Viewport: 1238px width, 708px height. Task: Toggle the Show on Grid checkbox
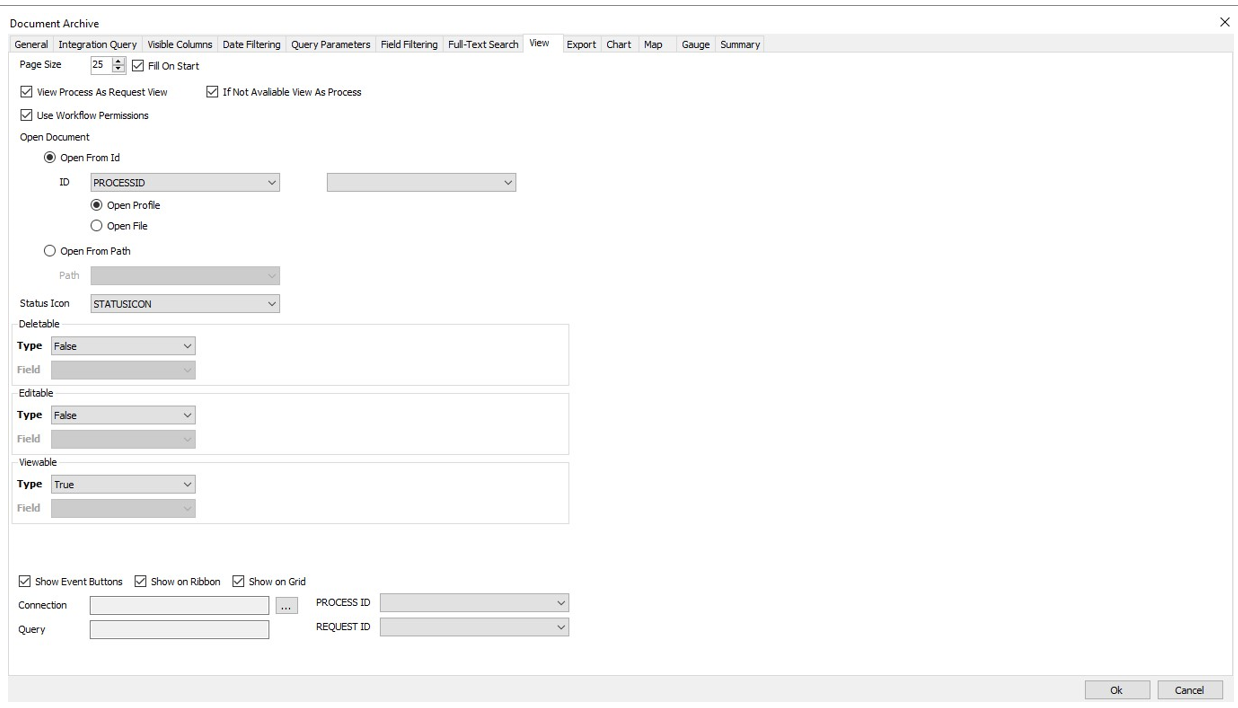coord(239,581)
